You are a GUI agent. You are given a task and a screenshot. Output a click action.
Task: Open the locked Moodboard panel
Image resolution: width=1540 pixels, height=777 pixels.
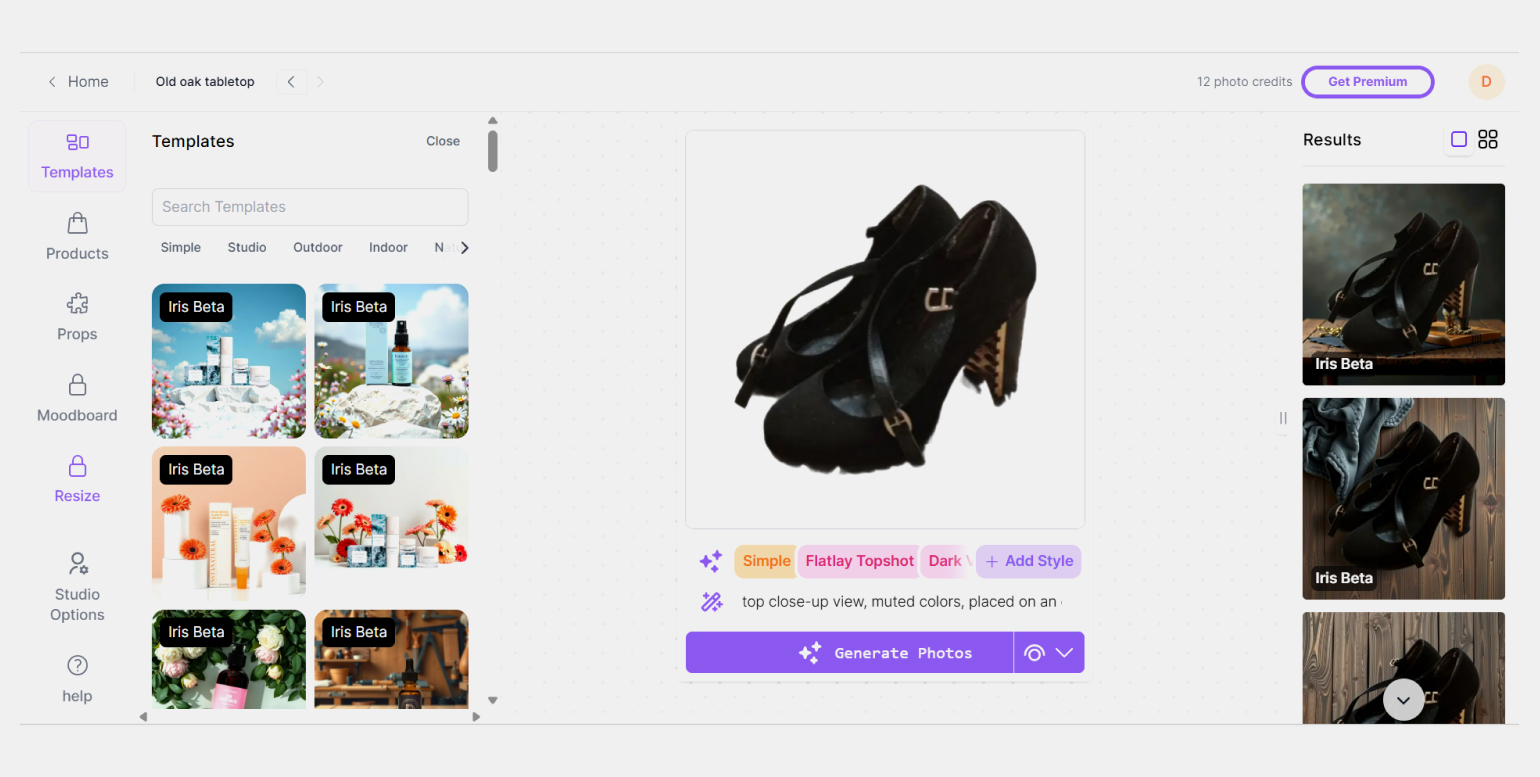pyautogui.click(x=77, y=399)
